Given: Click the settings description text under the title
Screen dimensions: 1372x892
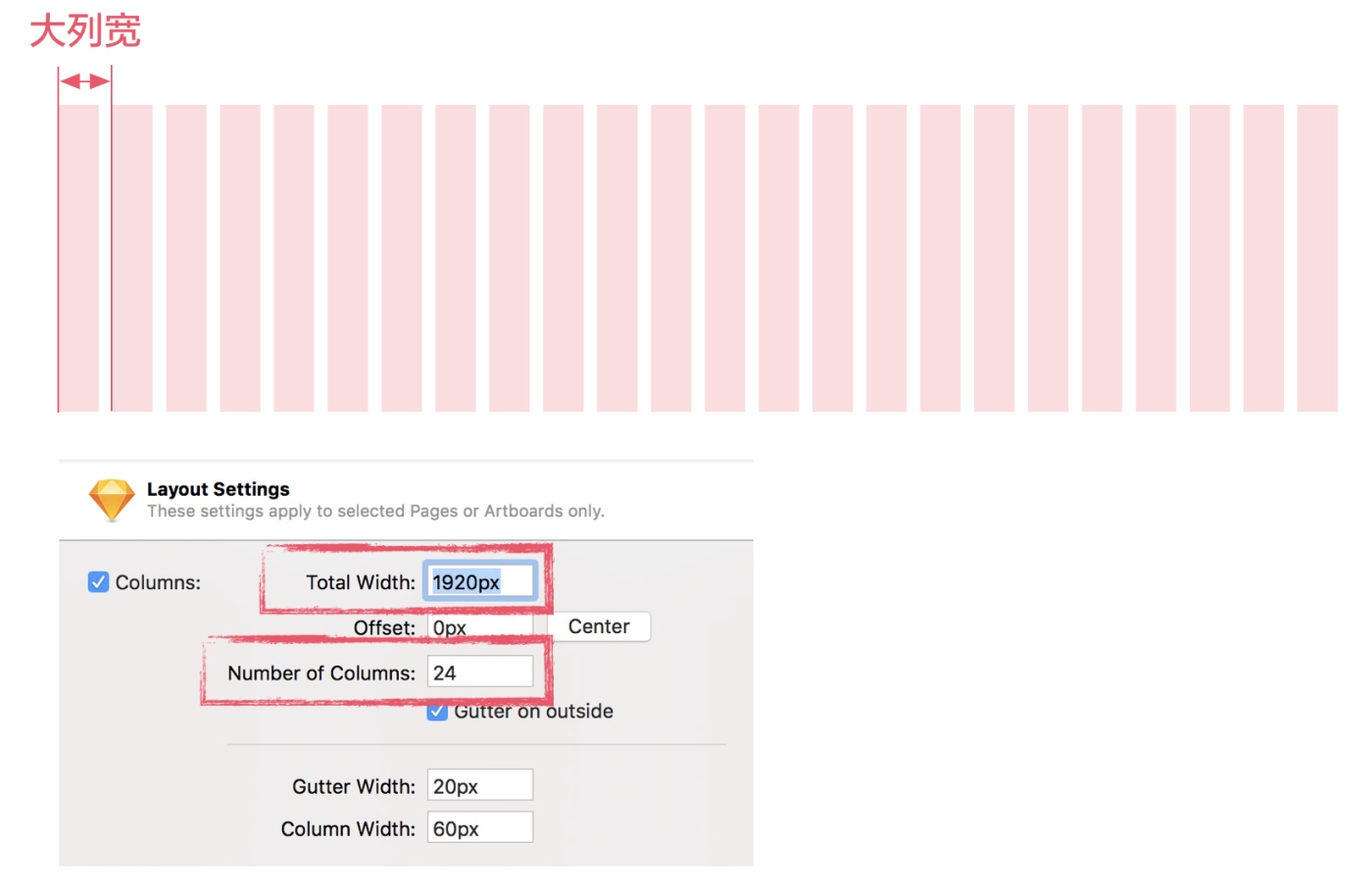Looking at the screenshot, I should coord(375,511).
